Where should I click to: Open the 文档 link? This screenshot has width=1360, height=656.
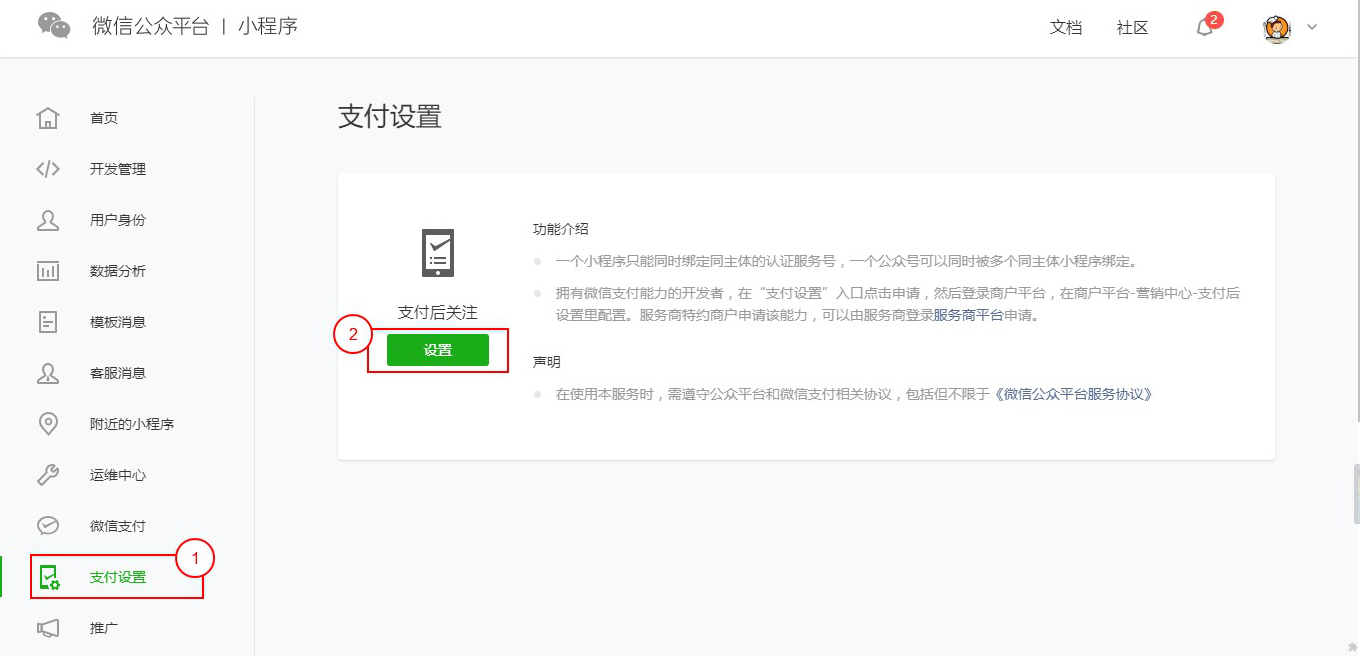(x=1066, y=28)
